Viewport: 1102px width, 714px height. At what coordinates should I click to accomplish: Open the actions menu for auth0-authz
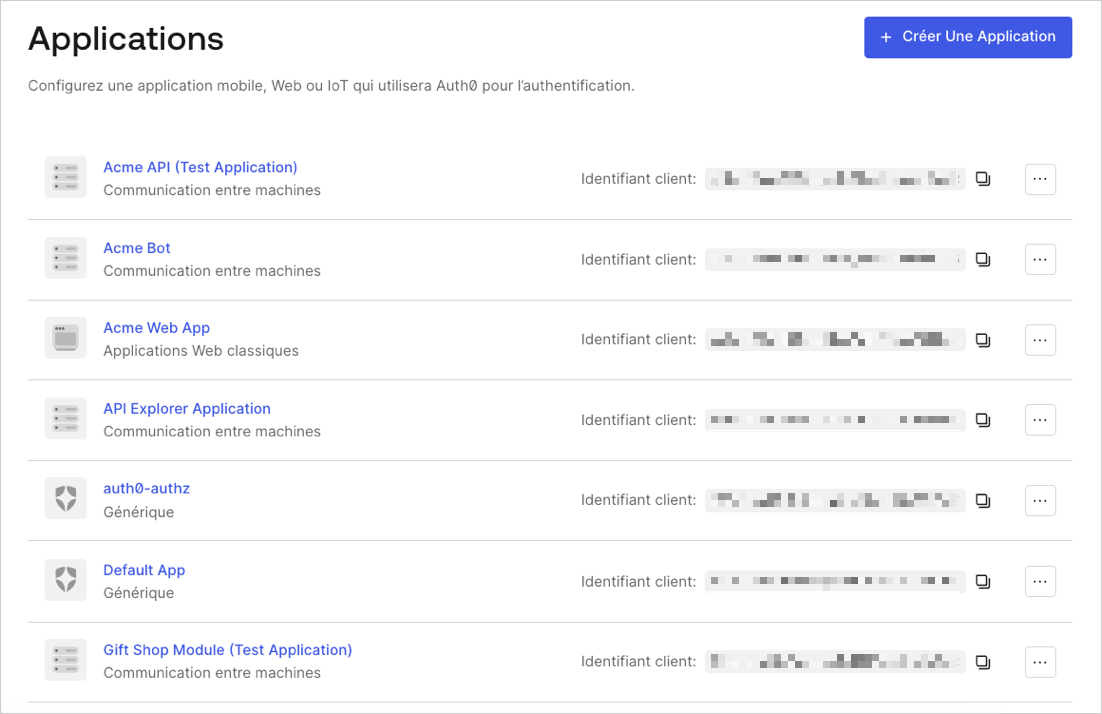coord(1040,500)
